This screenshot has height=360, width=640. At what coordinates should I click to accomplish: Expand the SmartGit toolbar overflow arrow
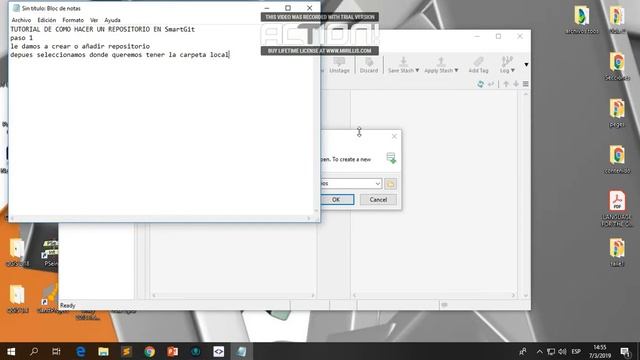click(x=526, y=65)
